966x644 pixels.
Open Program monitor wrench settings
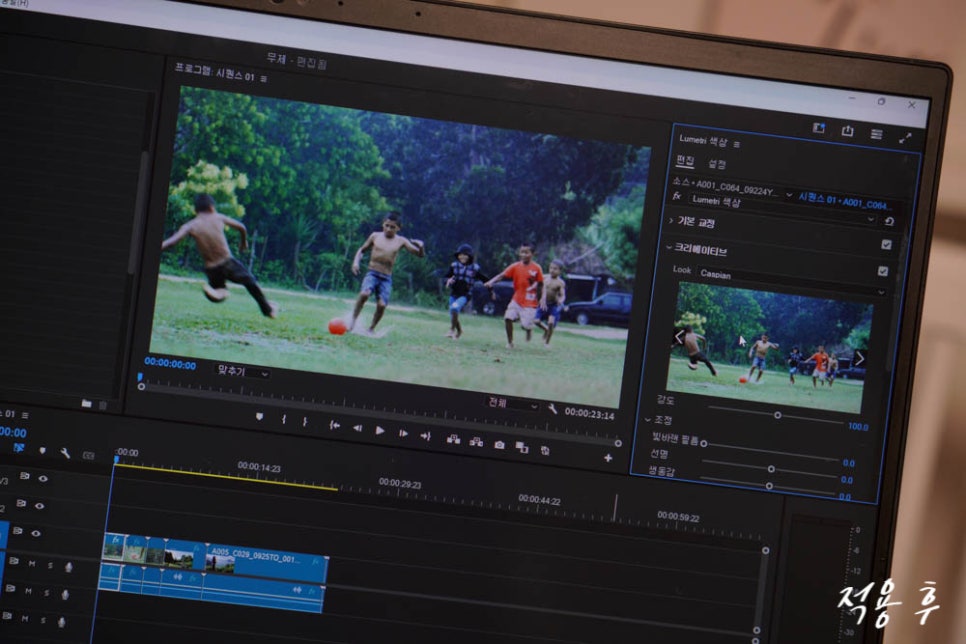[553, 409]
